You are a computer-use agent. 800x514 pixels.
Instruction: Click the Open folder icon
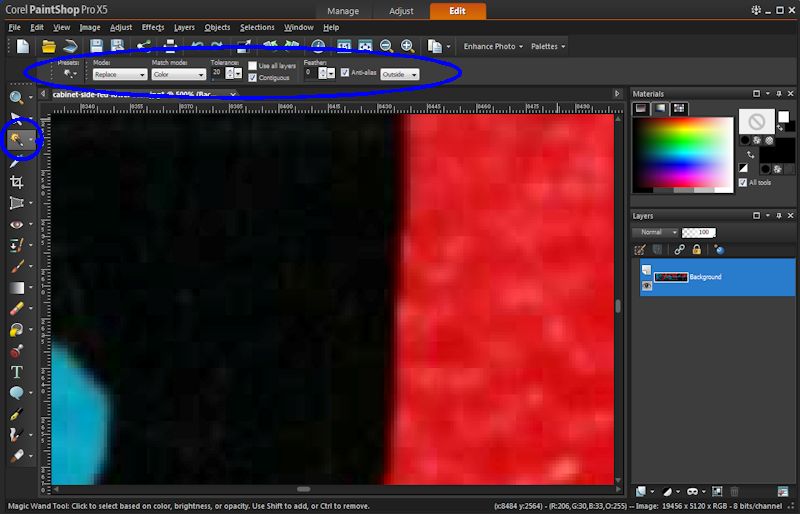(48, 46)
